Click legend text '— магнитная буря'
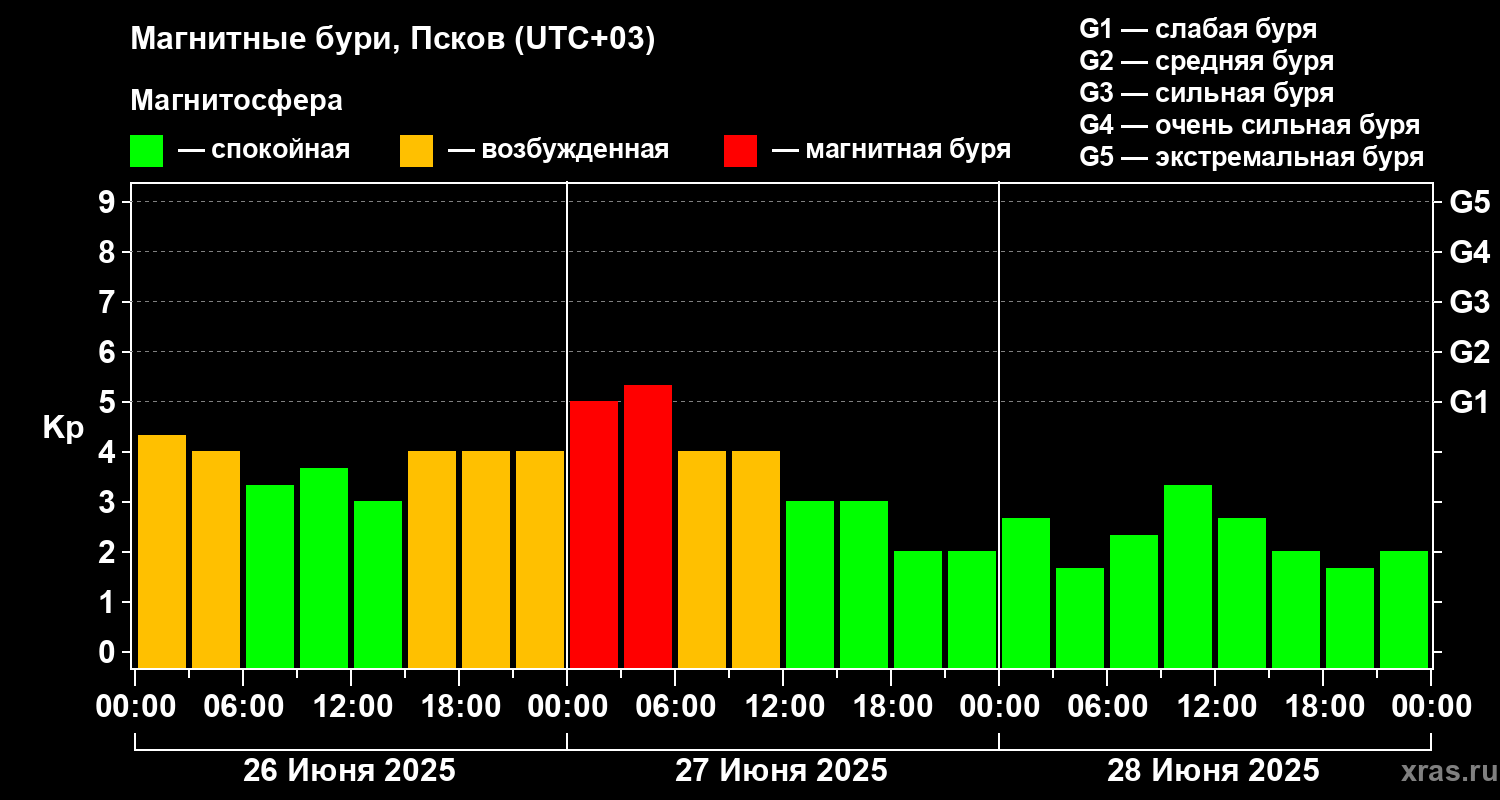 (x=891, y=150)
